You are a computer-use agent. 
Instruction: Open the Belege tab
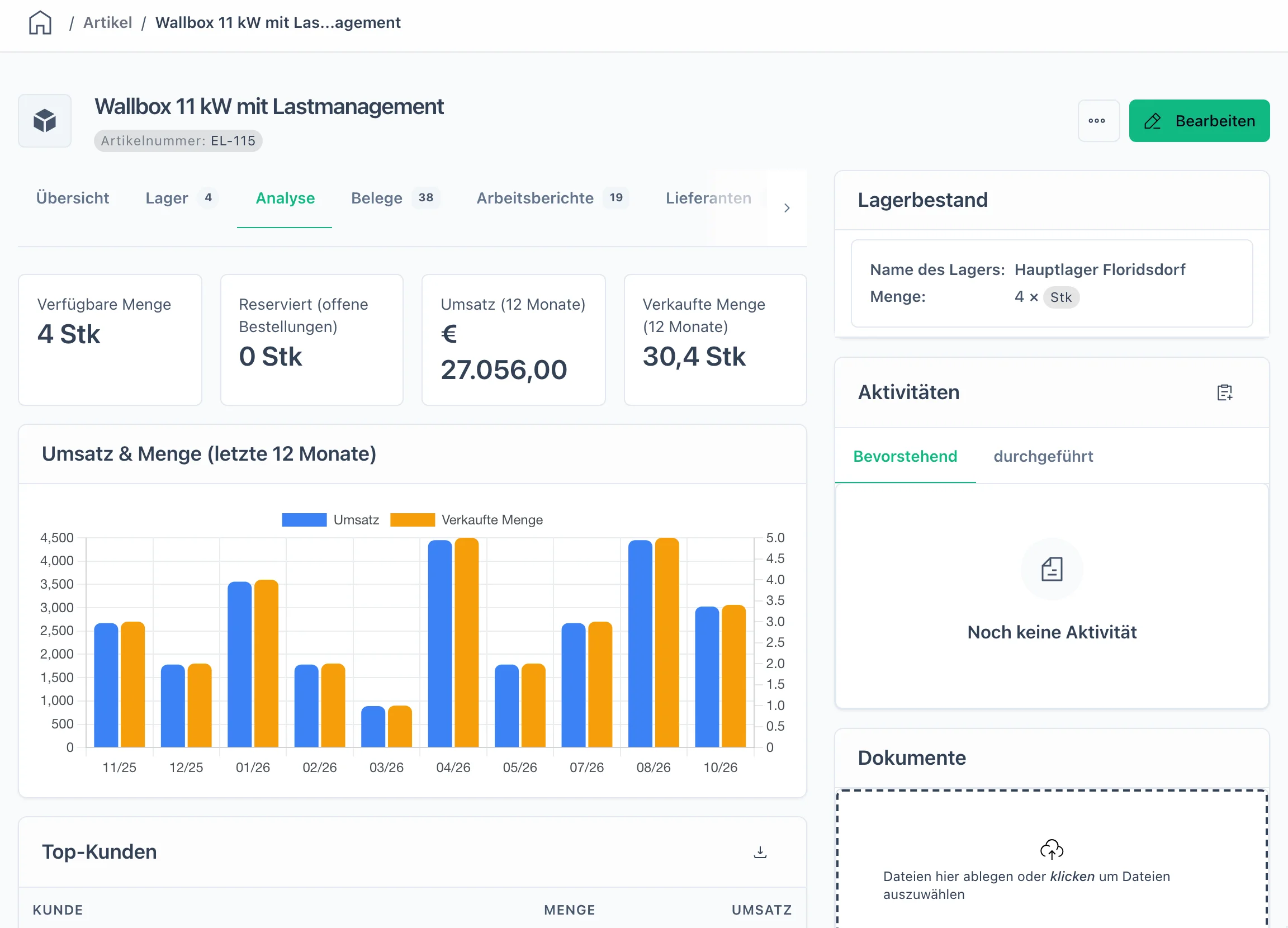[395, 198]
